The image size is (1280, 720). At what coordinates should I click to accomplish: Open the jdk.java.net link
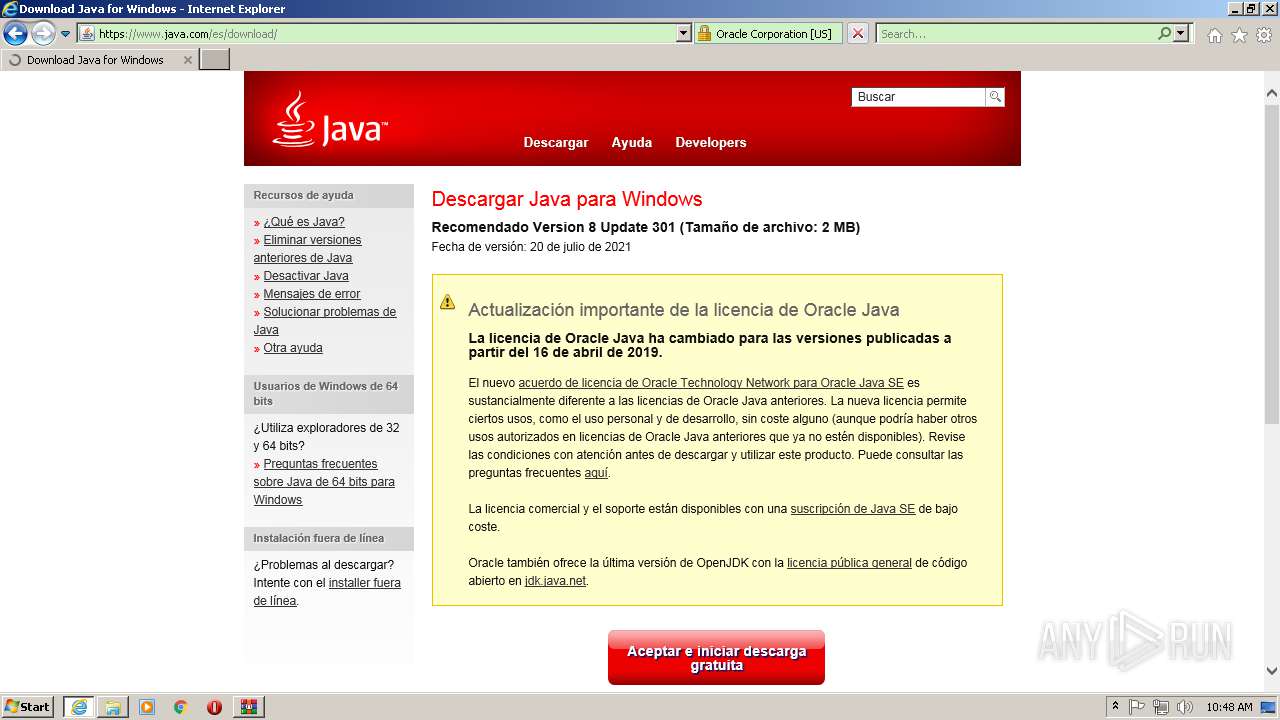pyautogui.click(x=555, y=581)
